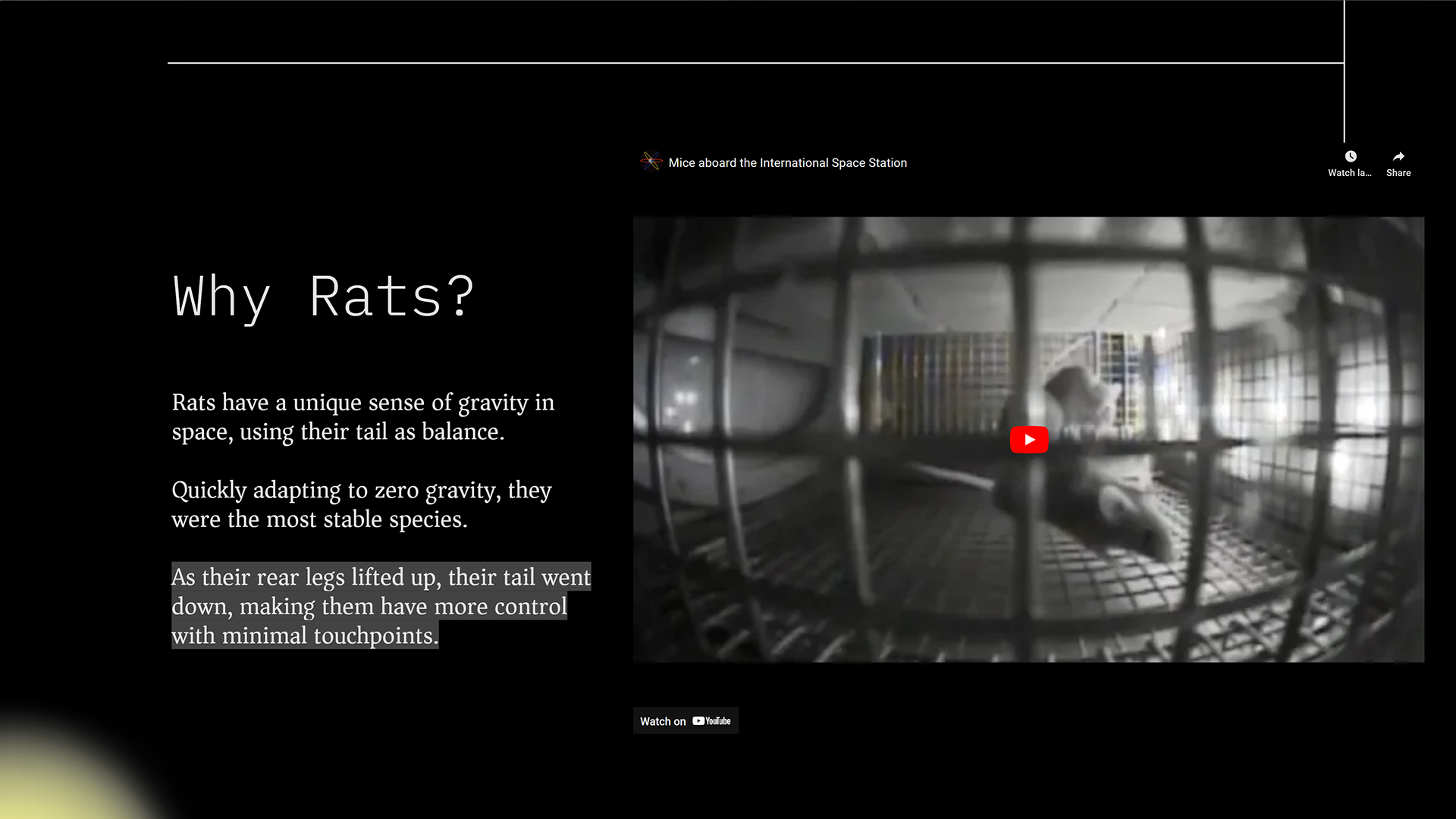Click the Share arrow icon
This screenshot has width=1456, height=819.
coord(1398,156)
